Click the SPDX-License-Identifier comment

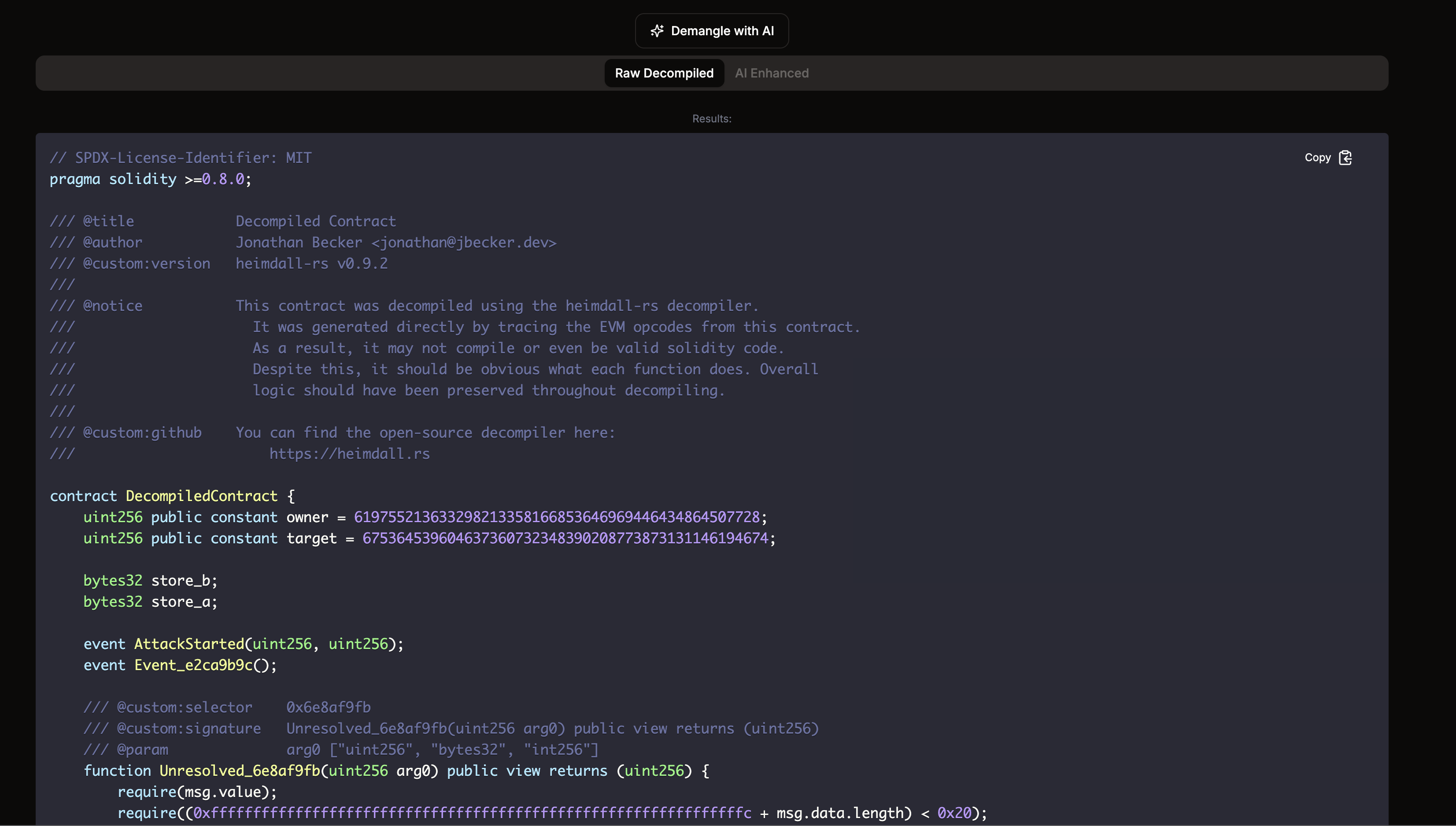coord(181,157)
